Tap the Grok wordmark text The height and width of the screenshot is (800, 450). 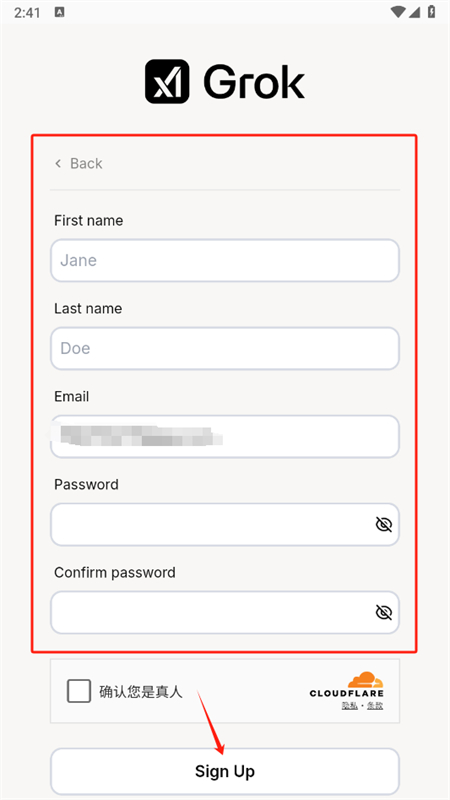pos(254,82)
